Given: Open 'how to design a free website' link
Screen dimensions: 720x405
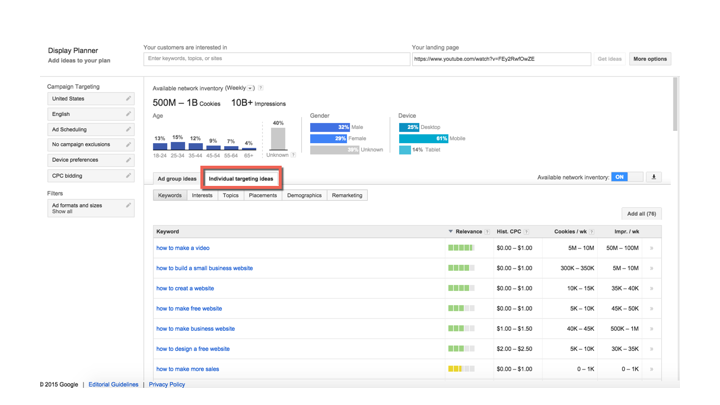Looking at the screenshot, I should [193, 349].
